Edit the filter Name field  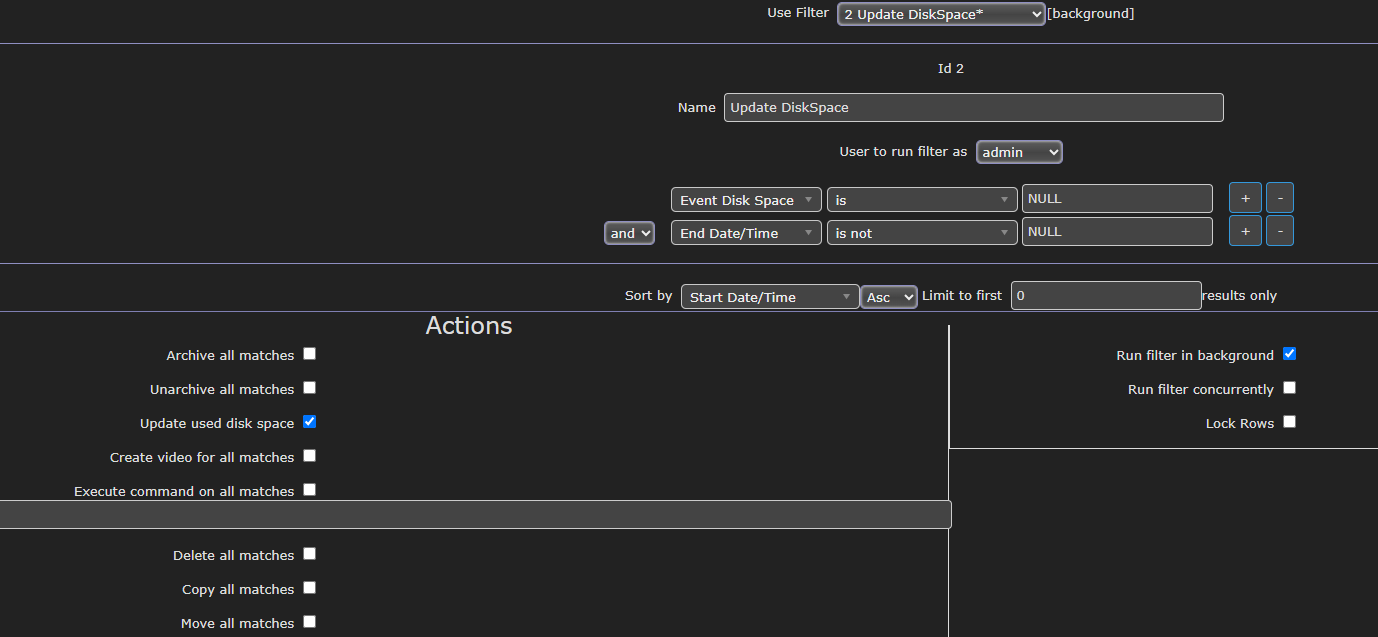coord(973,108)
